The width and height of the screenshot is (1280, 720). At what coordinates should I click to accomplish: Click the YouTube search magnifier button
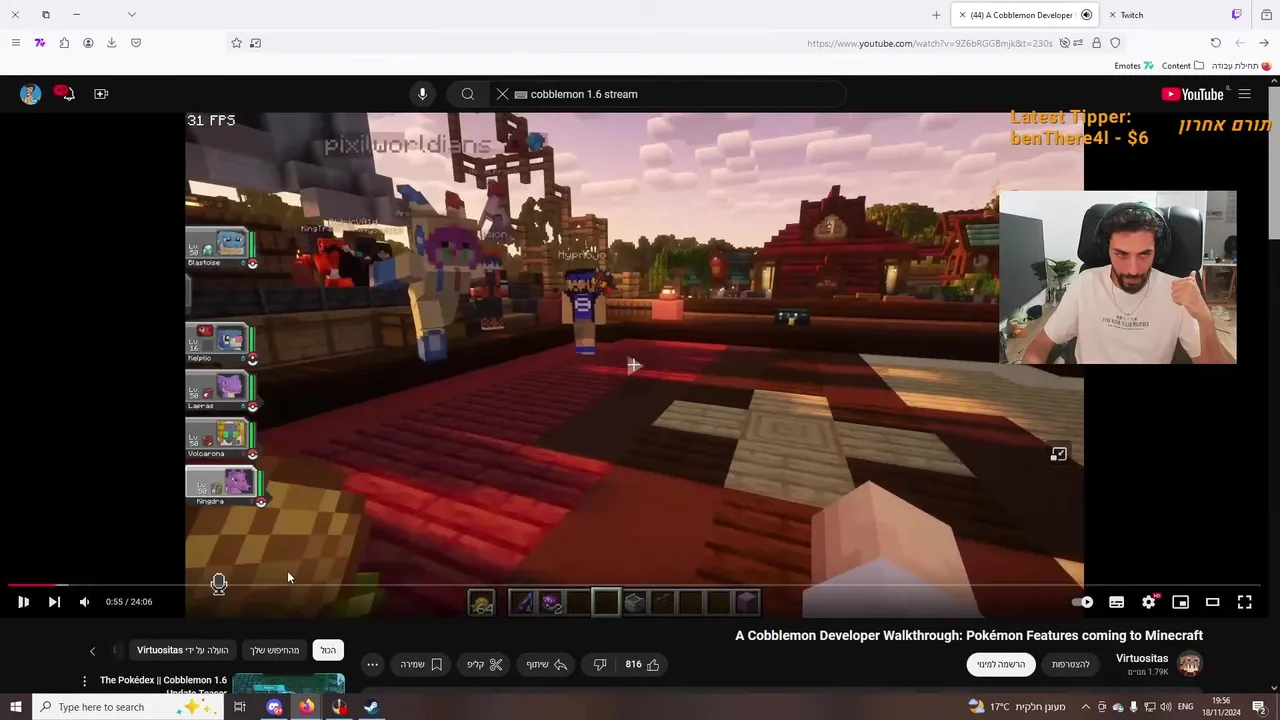(467, 94)
